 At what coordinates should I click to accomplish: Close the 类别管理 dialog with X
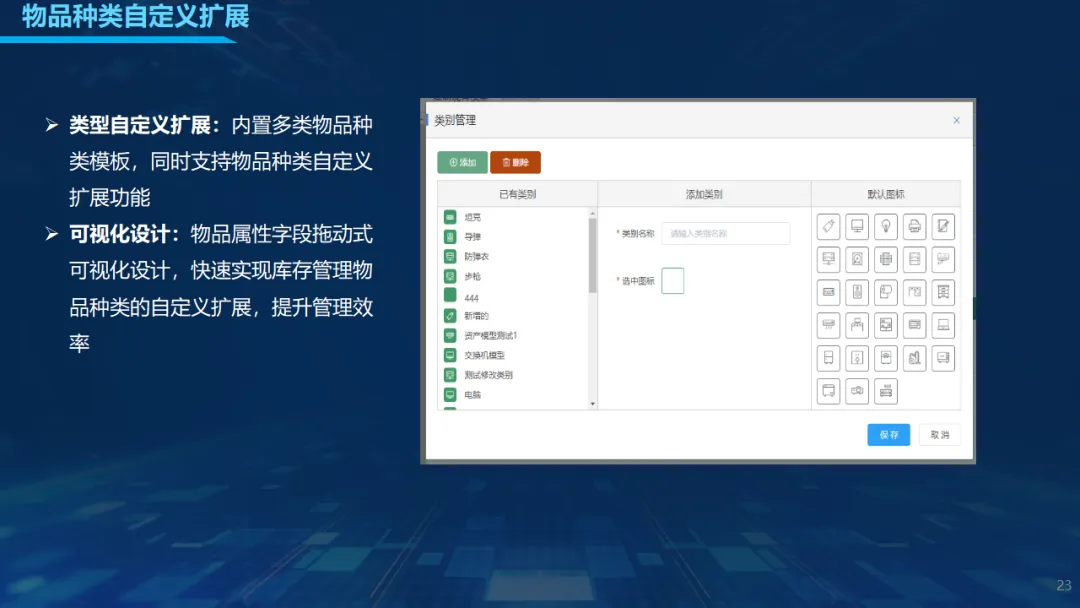point(957,120)
